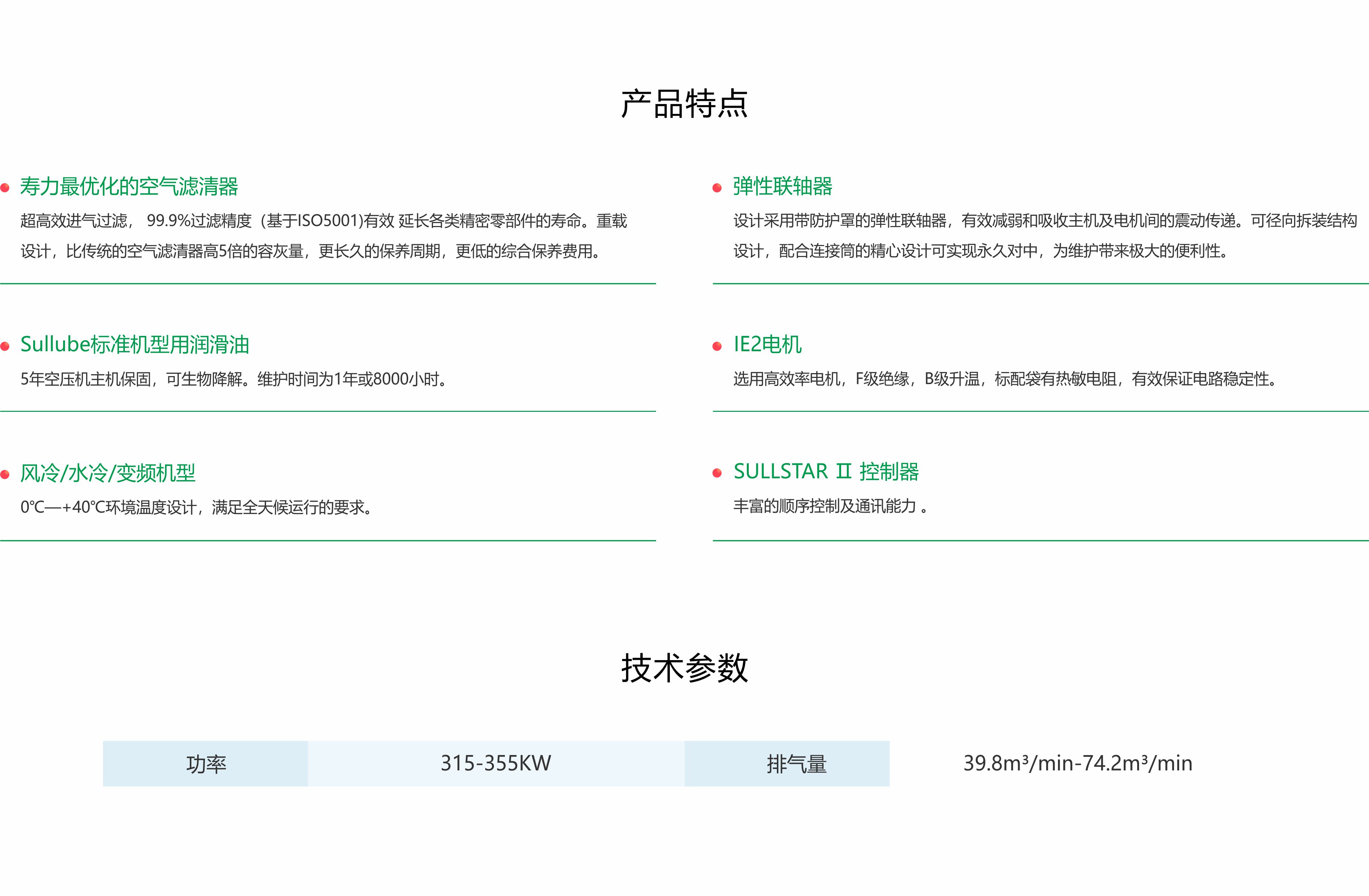Click red bullet beside IE2电机
The width and height of the screenshot is (1369, 896).
[717, 346]
